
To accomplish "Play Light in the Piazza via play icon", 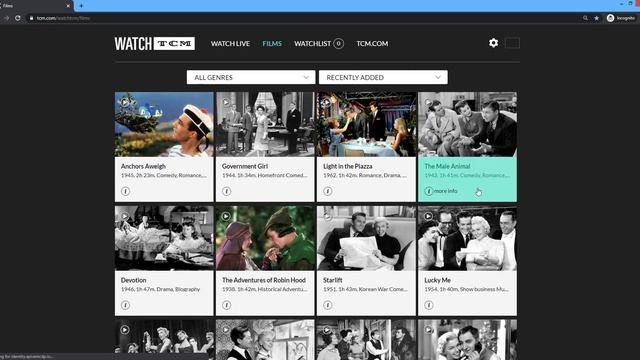I will [x=327, y=102].
